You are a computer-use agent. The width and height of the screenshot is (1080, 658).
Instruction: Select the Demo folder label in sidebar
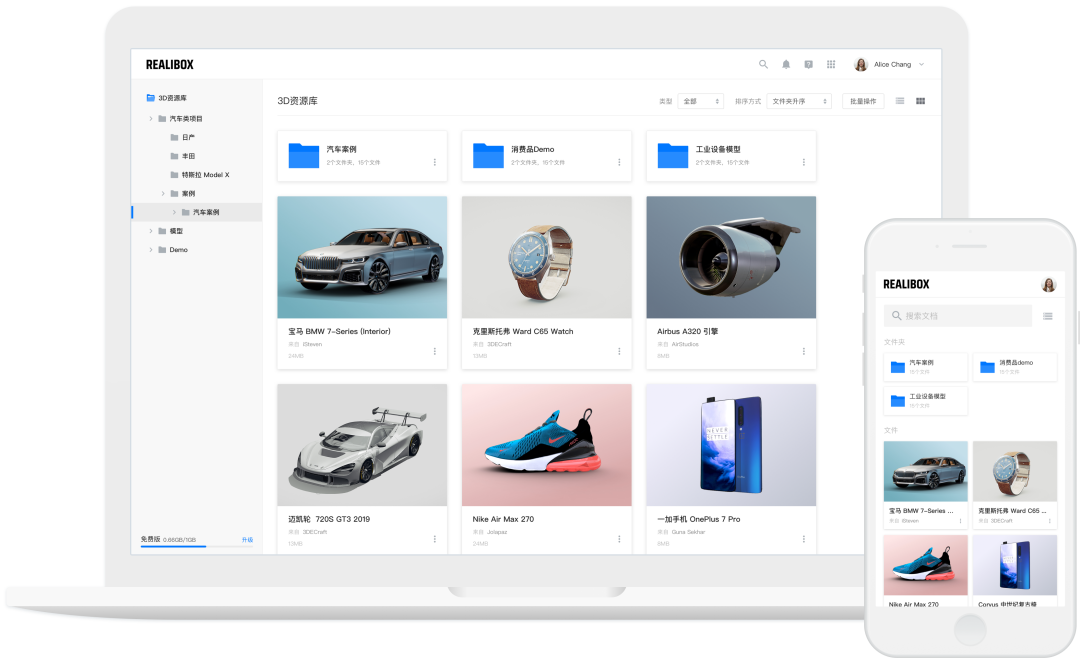(178, 249)
